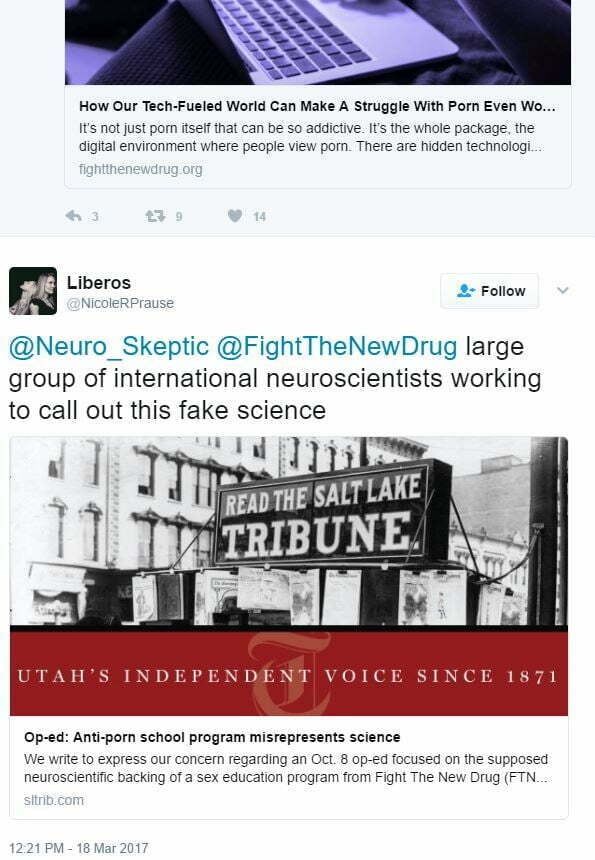
Task: Open the @FightTheNewDrug mention
Action: coord(337,347)
